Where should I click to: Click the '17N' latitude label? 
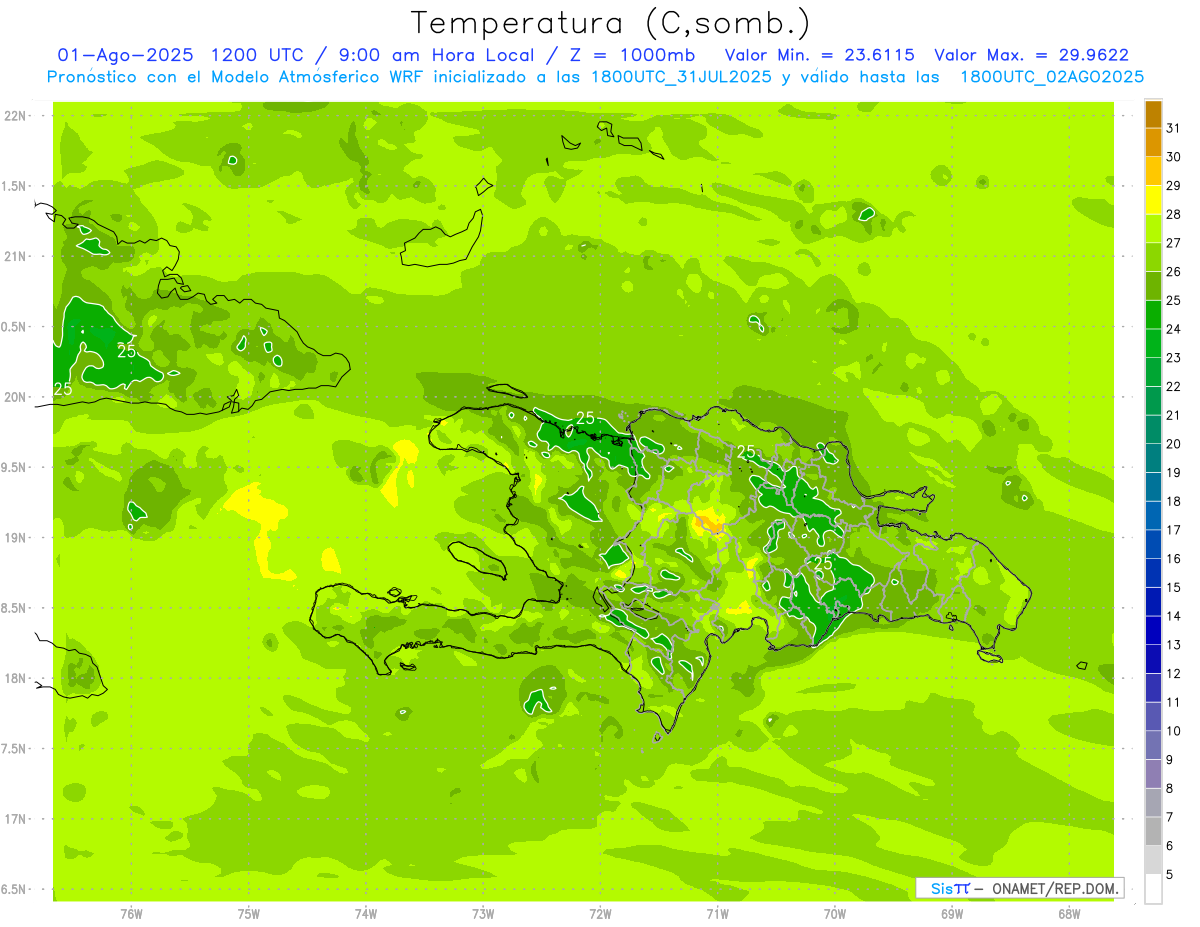(x=14, y=819)
